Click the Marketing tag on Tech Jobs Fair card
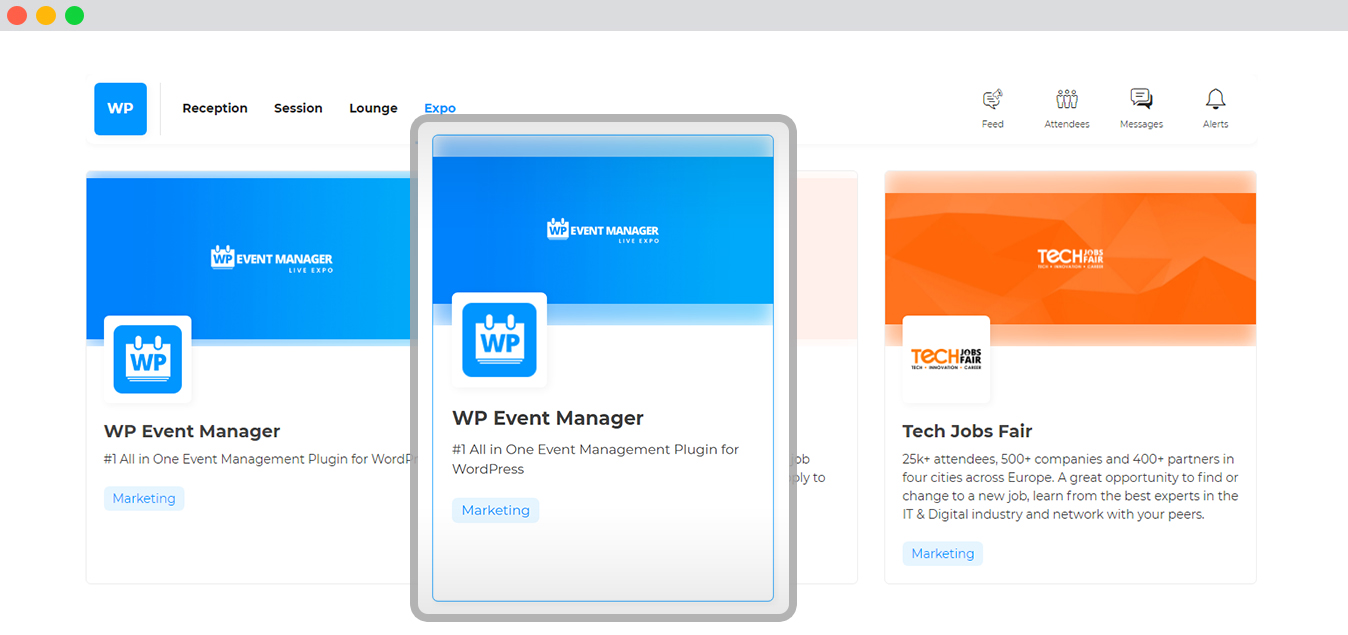 point(943,554)
